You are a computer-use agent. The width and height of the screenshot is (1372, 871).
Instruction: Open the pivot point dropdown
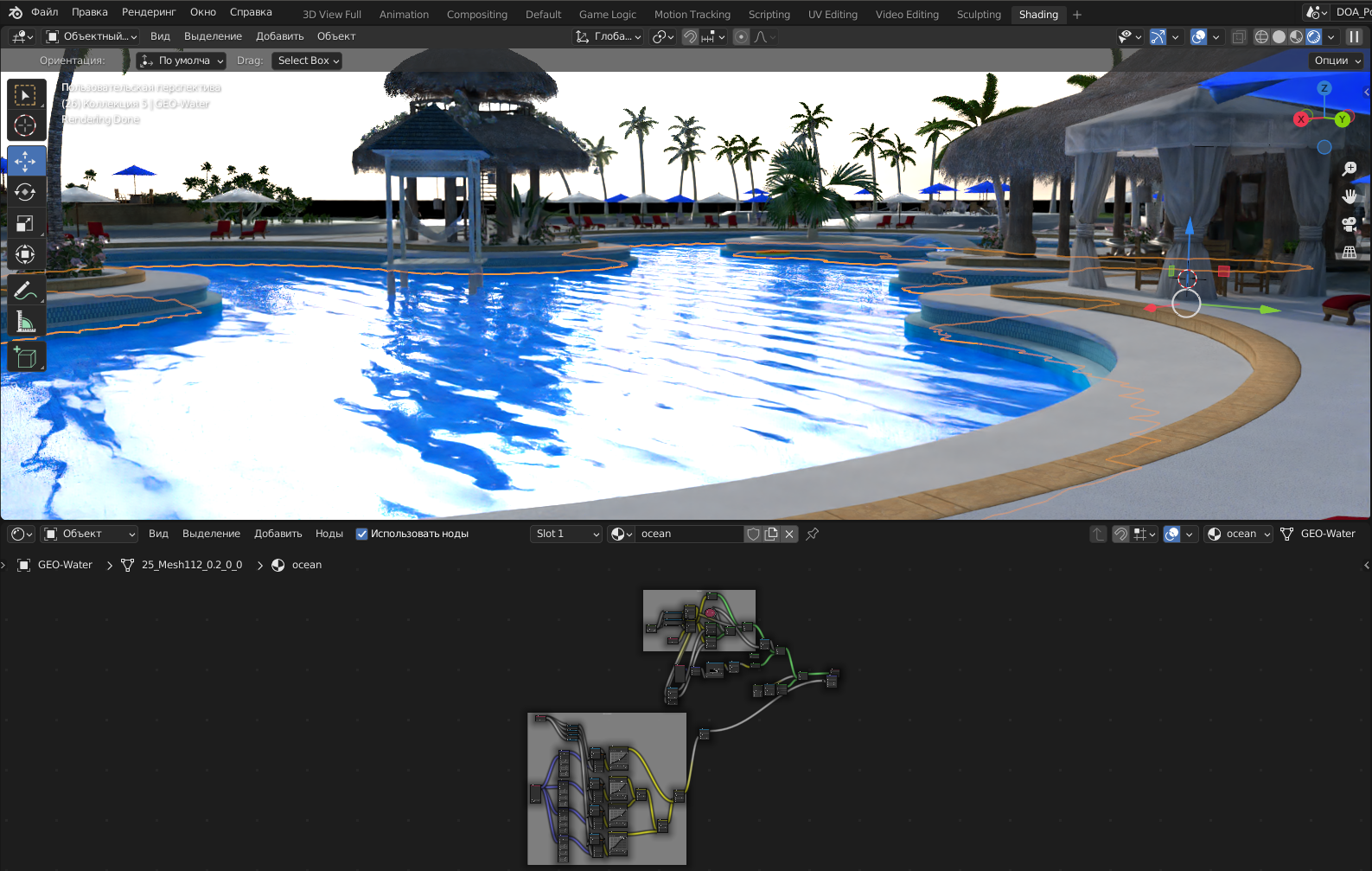tap(663, 37)
